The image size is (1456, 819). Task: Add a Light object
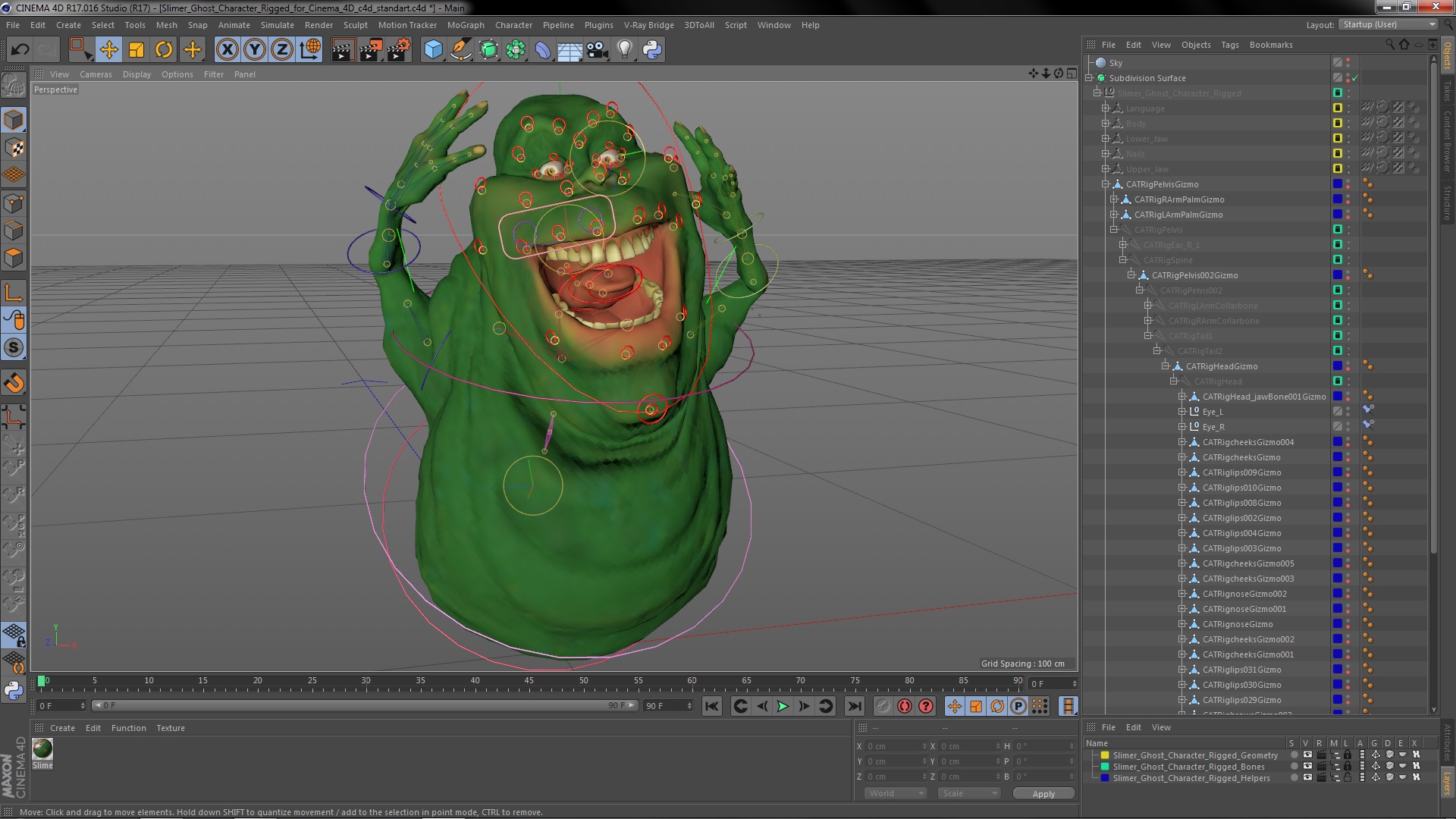(x=625, y=50)
